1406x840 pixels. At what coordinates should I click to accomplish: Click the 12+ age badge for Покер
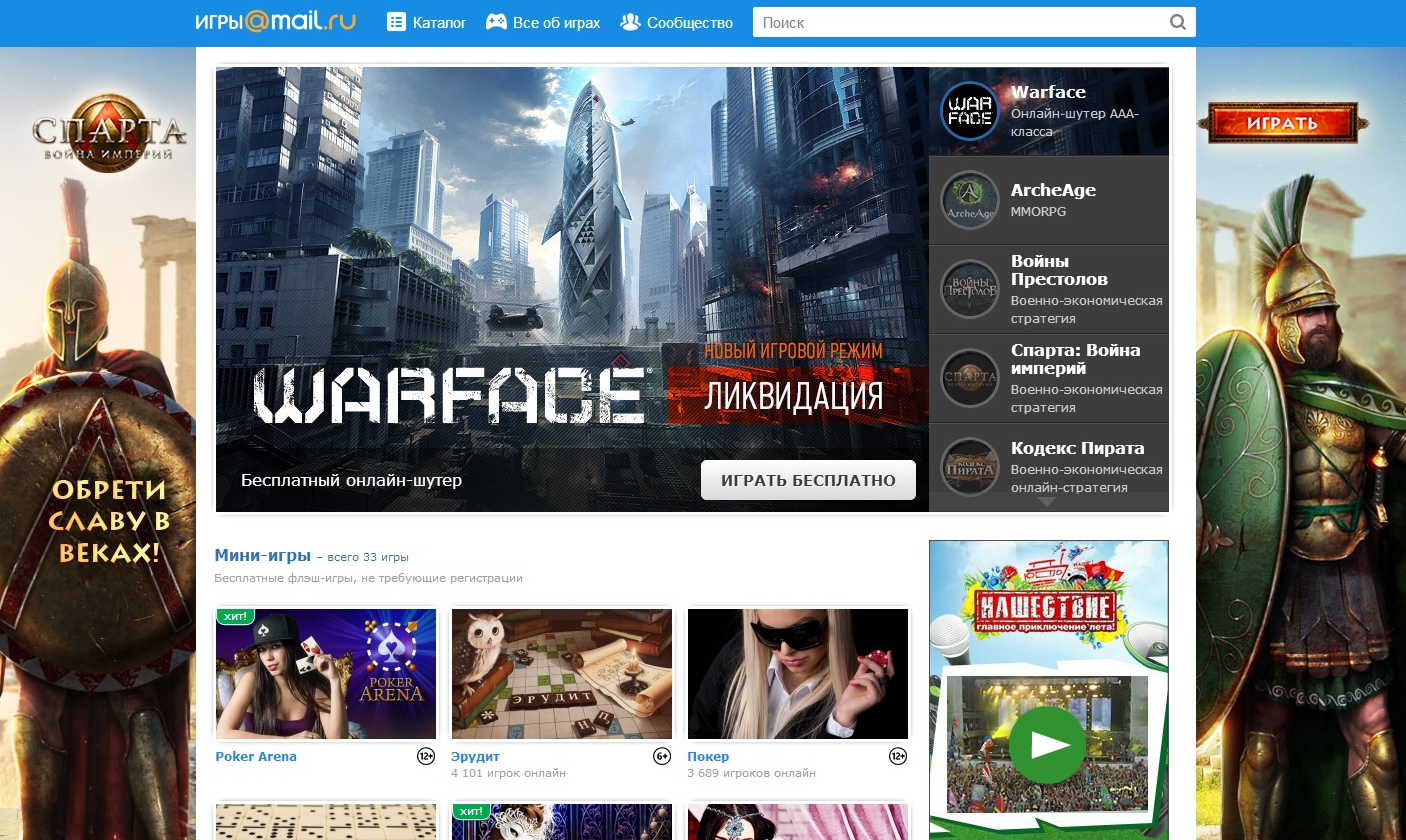click(x=898, y=757)
